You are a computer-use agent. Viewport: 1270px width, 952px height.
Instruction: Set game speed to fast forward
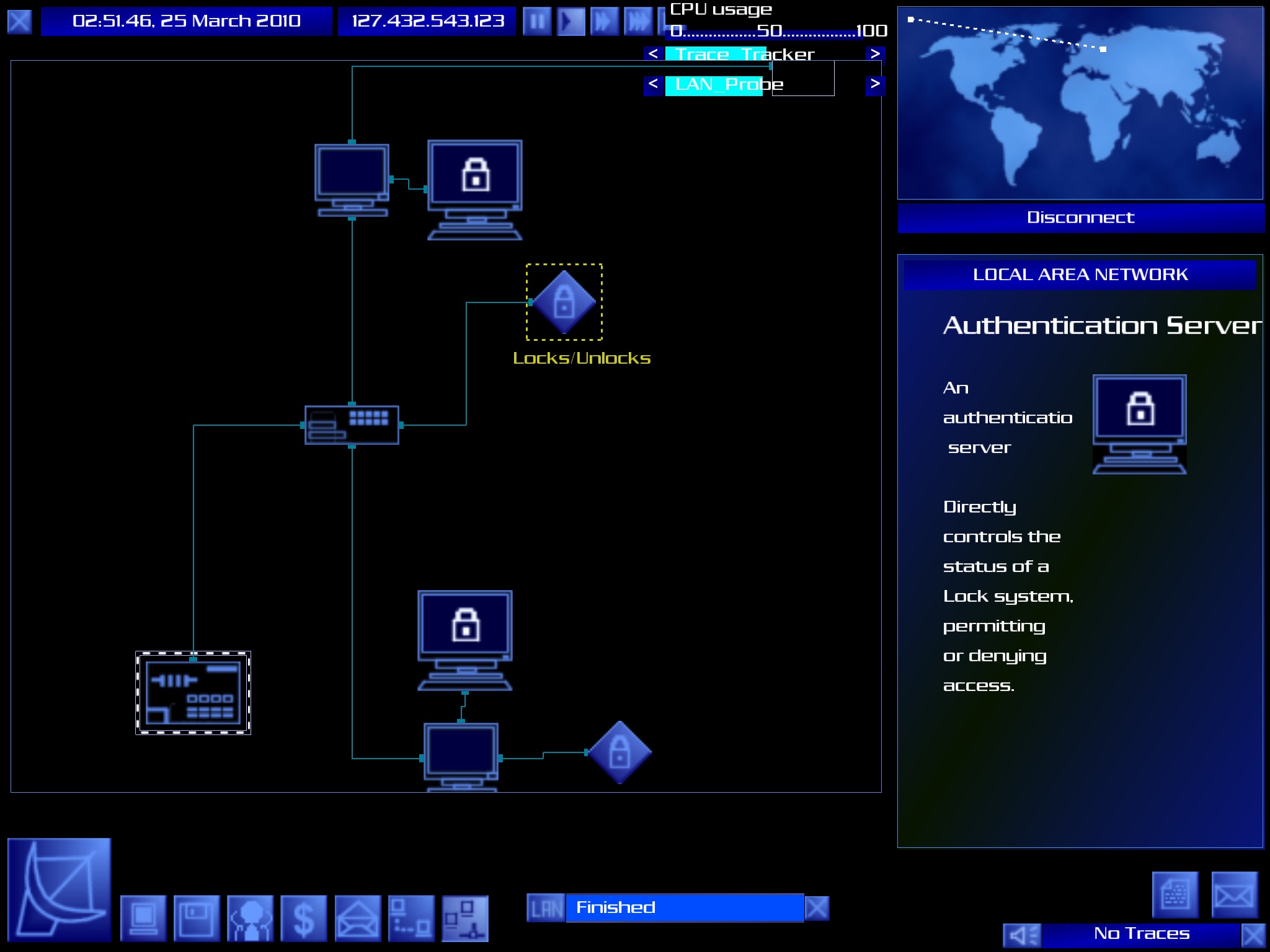pos(605,22)
